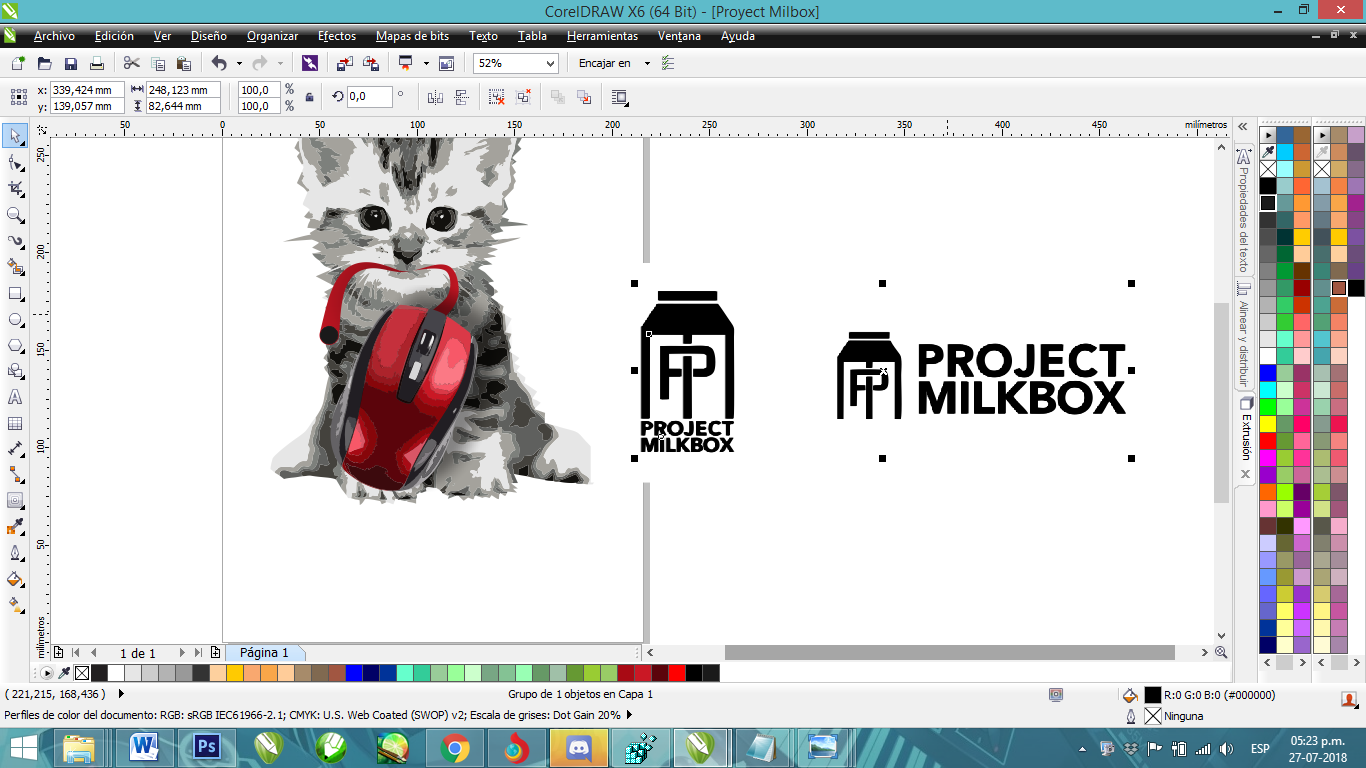Click the Import icon
The height and width of the screenshot is (768, 1366).
click(345, 63)
